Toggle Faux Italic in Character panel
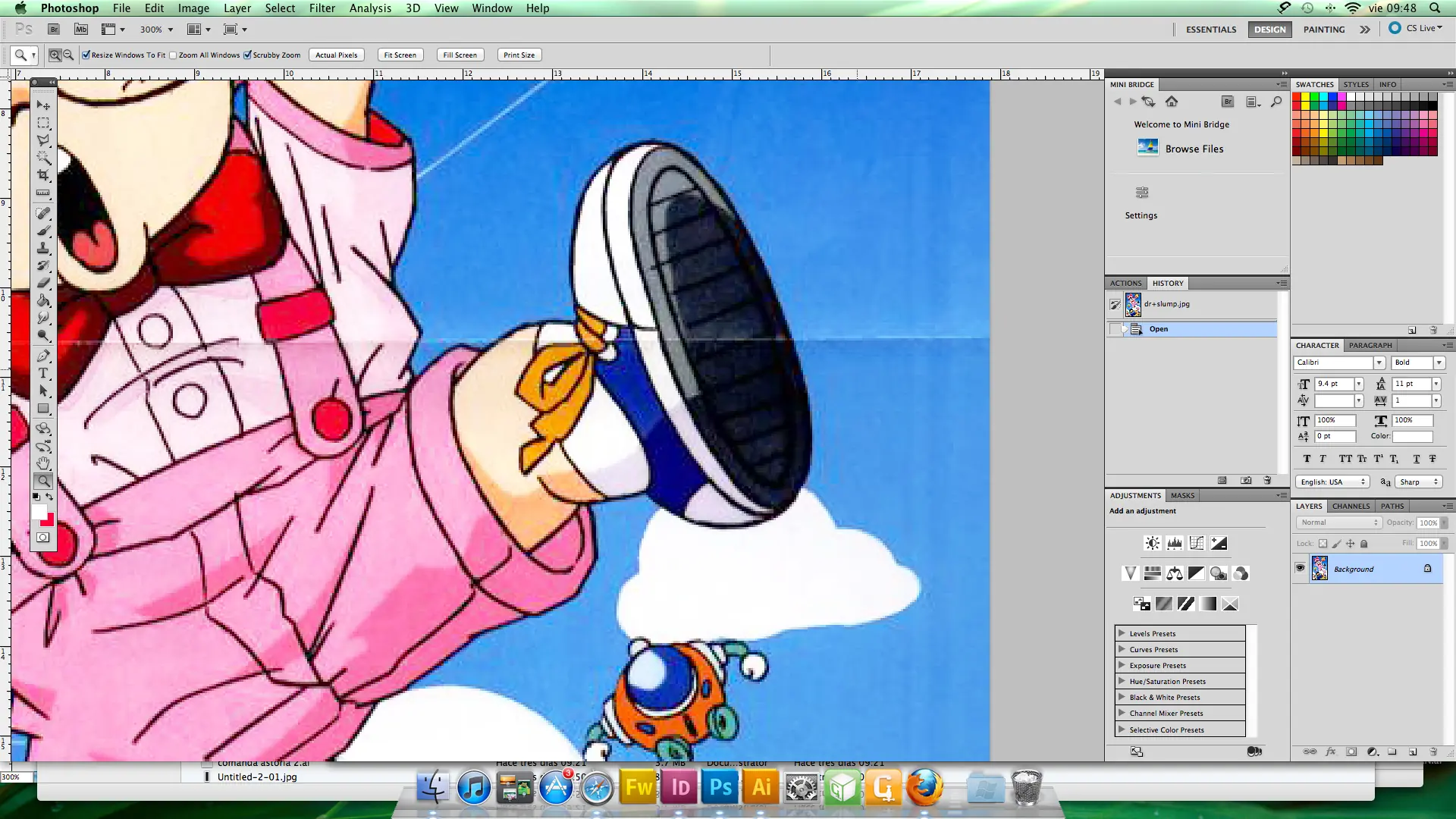Viewport: 1456px width, 819px height. coord(1323,459)
